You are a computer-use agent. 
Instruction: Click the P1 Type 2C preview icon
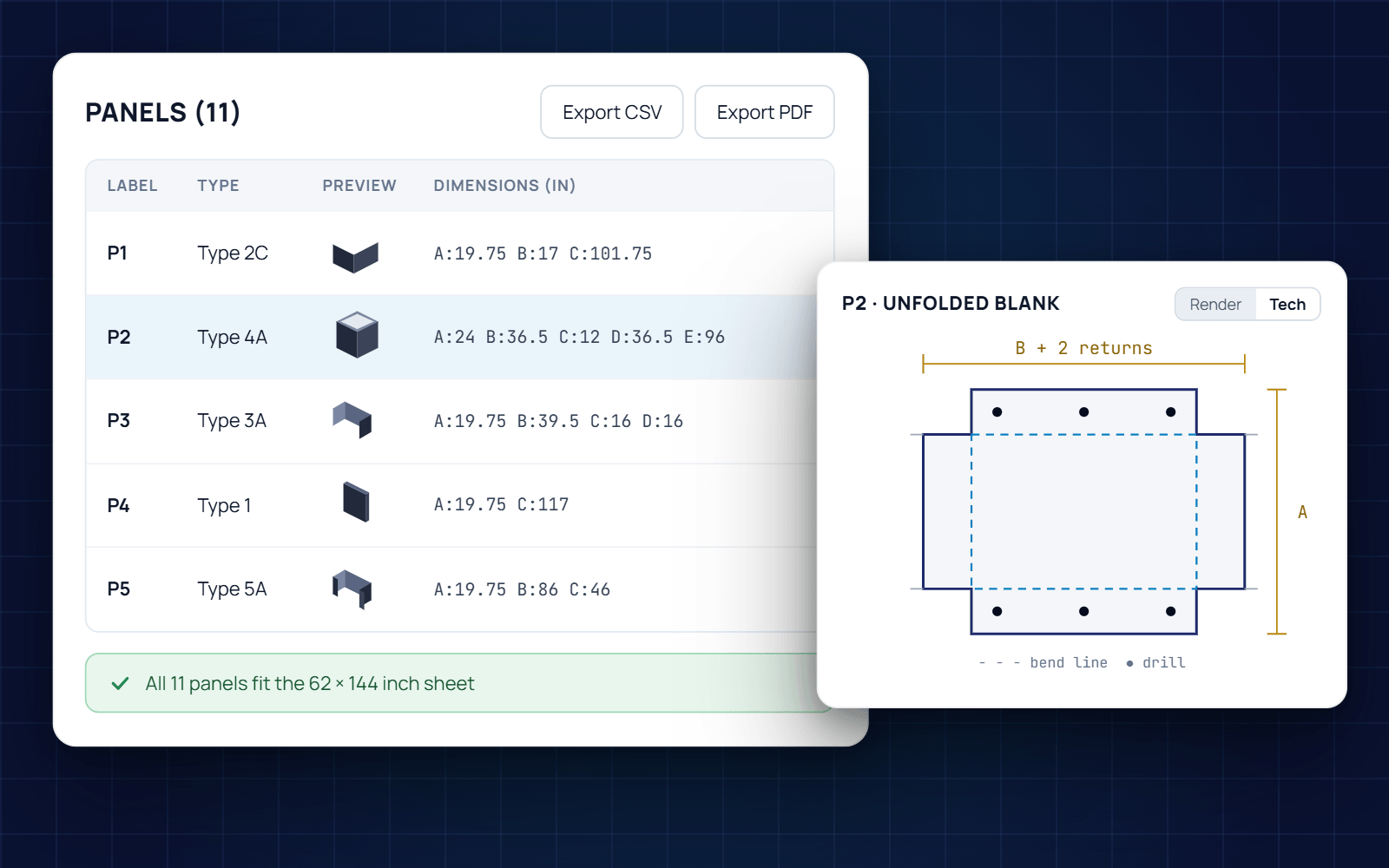click(x=356, y=257)
